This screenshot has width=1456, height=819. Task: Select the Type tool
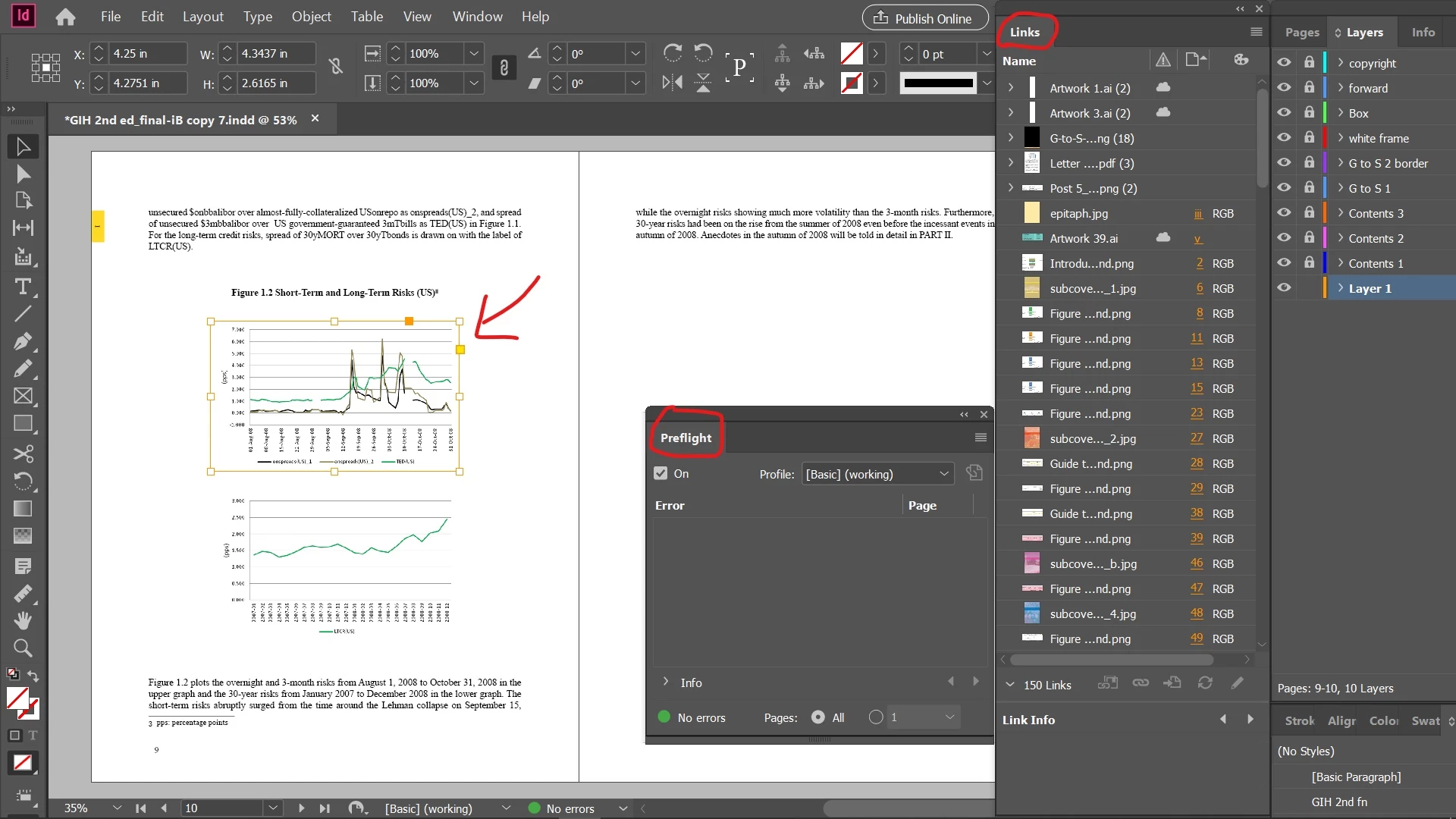[x=23, y=287]
